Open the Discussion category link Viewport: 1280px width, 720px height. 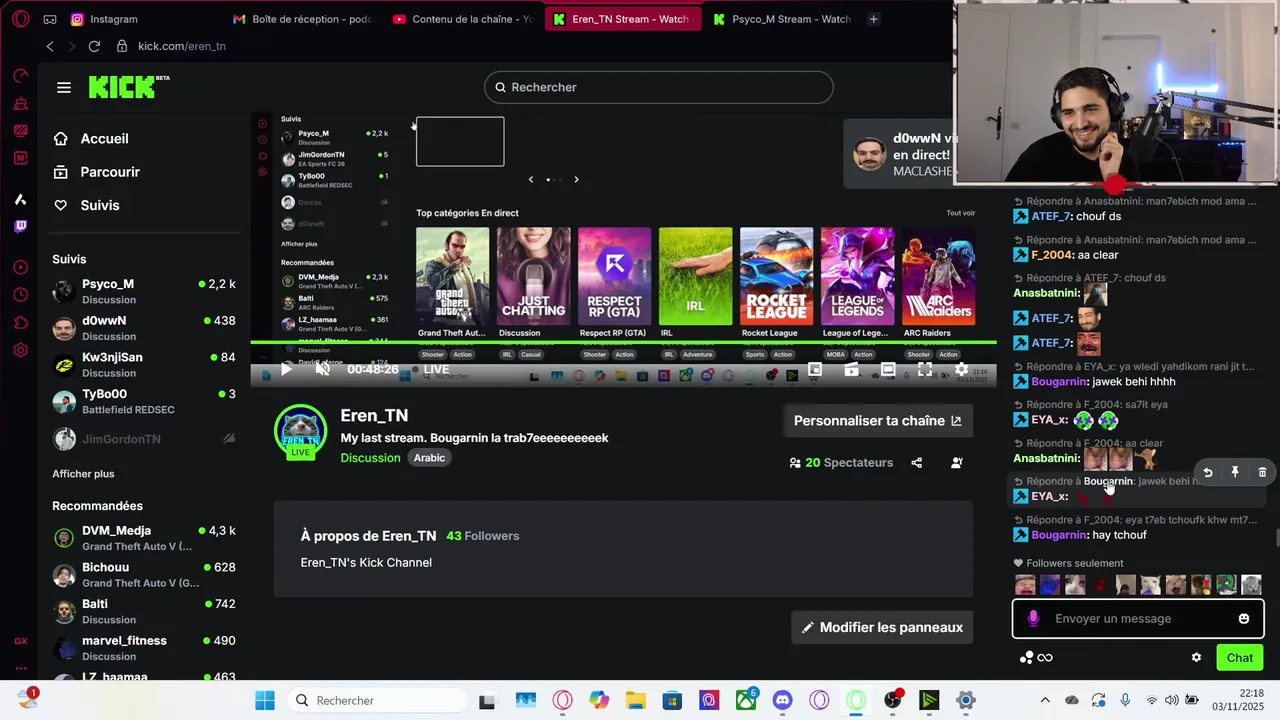(x=370, y=458)
